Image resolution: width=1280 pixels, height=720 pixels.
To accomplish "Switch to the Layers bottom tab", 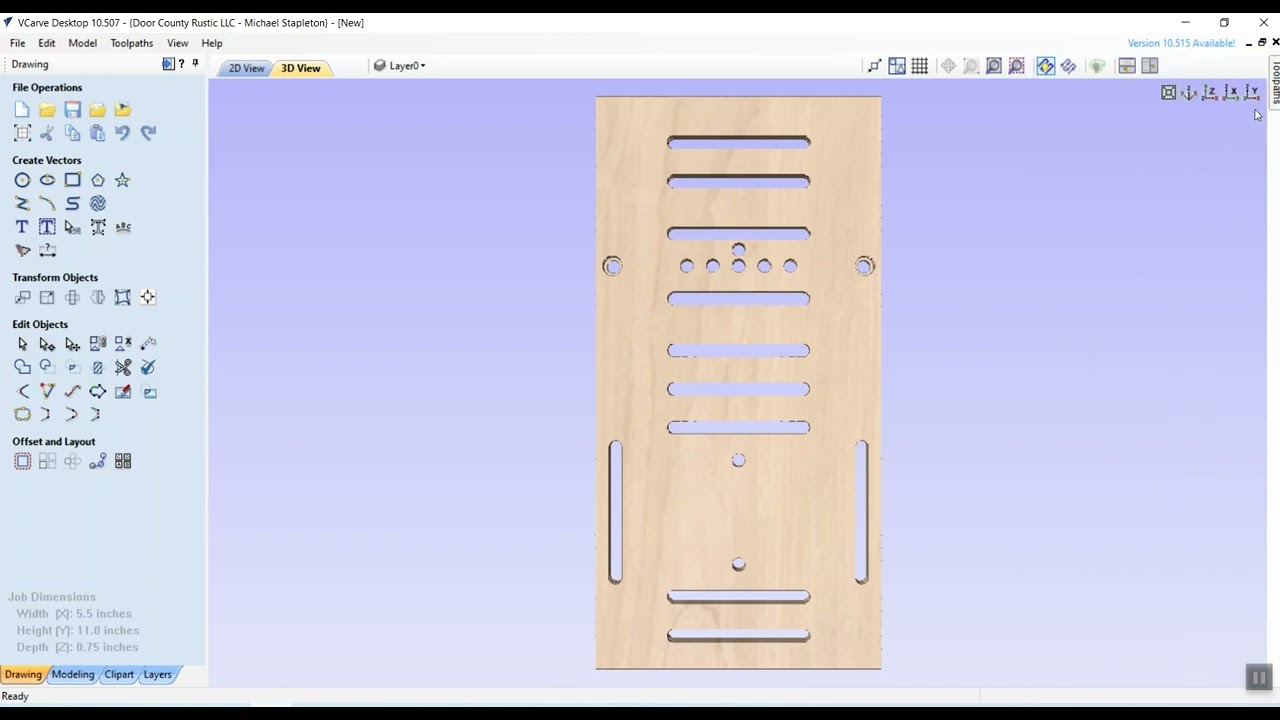I will click(x=157, y=674).
